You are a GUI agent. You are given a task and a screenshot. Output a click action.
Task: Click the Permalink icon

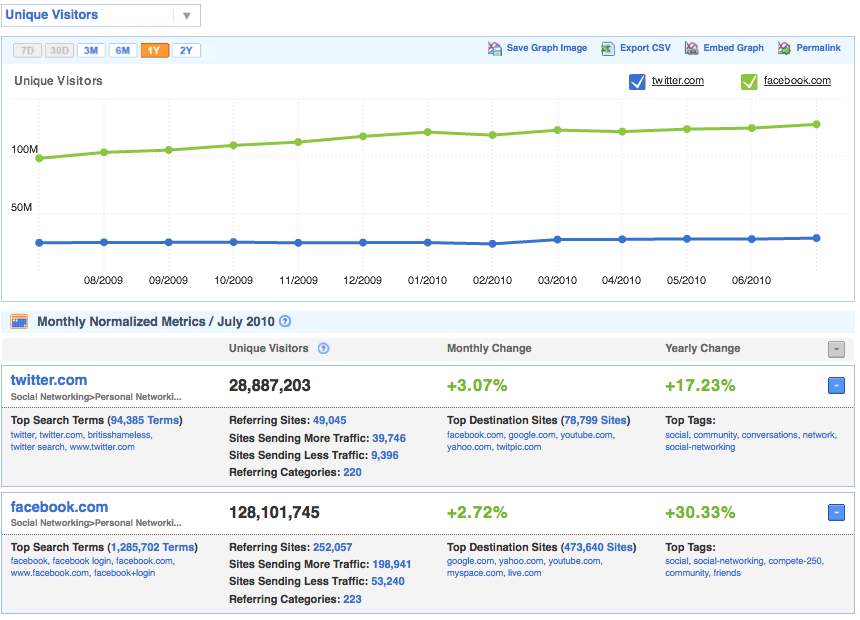[x=784, y=48]
